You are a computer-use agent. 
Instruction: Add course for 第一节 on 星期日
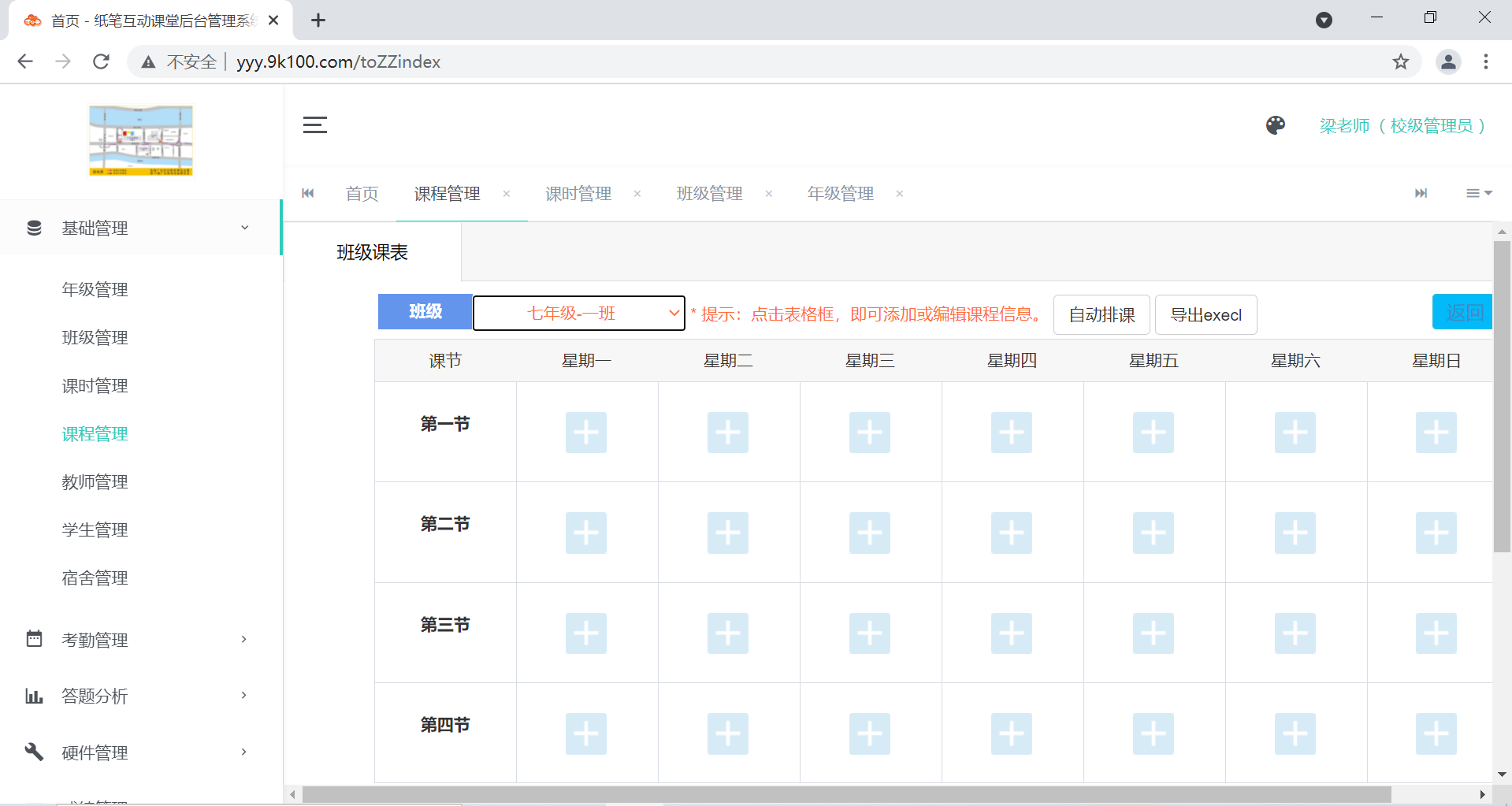(1436, 432)
